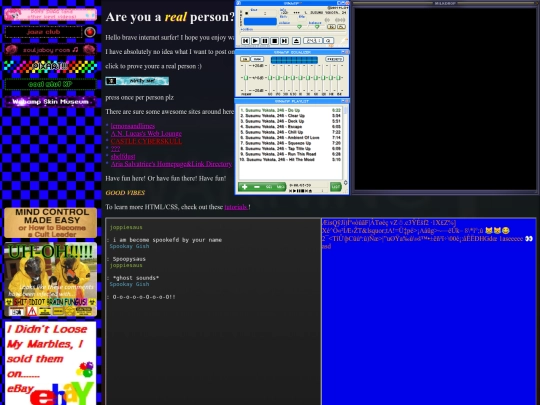The width and height of the screenshot is (540, 405).
Task: Click the equalizer preamp slider
Action: tap(246, 78)
